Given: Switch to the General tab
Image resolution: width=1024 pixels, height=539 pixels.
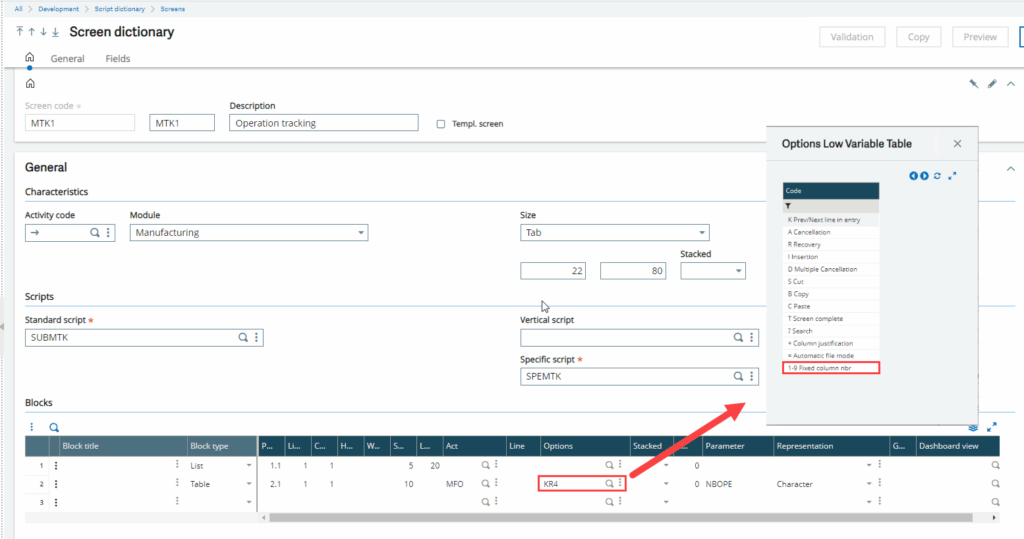Looking at the screenshot, I should 68,59.
